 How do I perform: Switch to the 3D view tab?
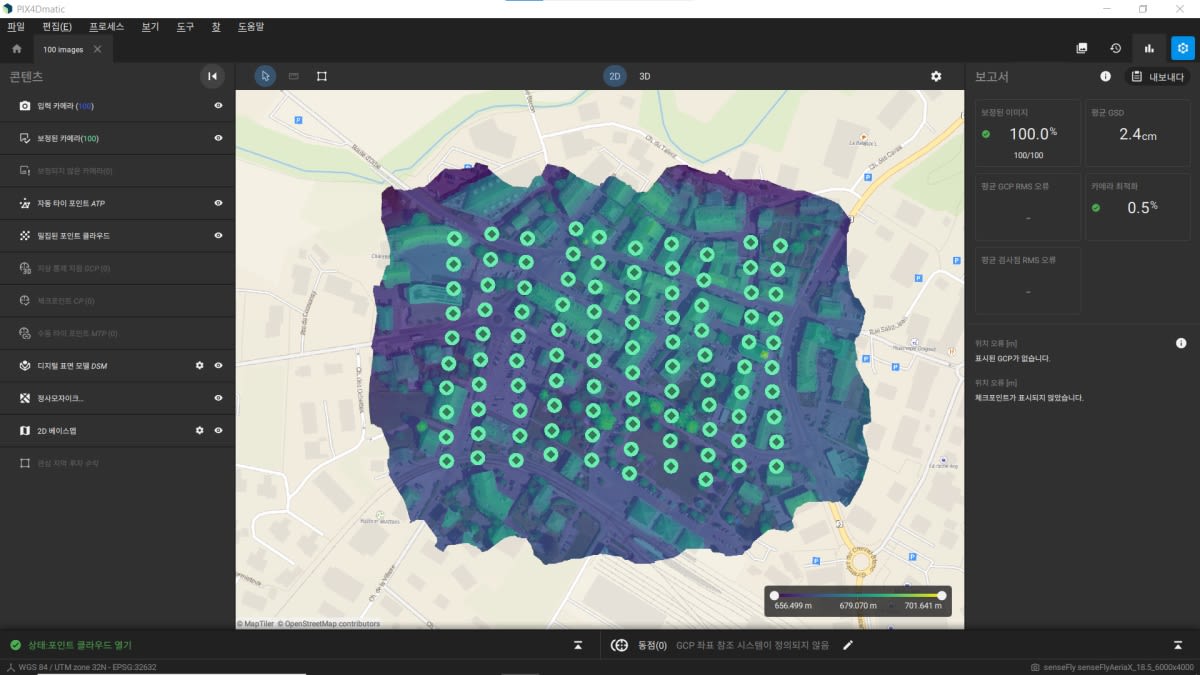click(x=643, y=75)
